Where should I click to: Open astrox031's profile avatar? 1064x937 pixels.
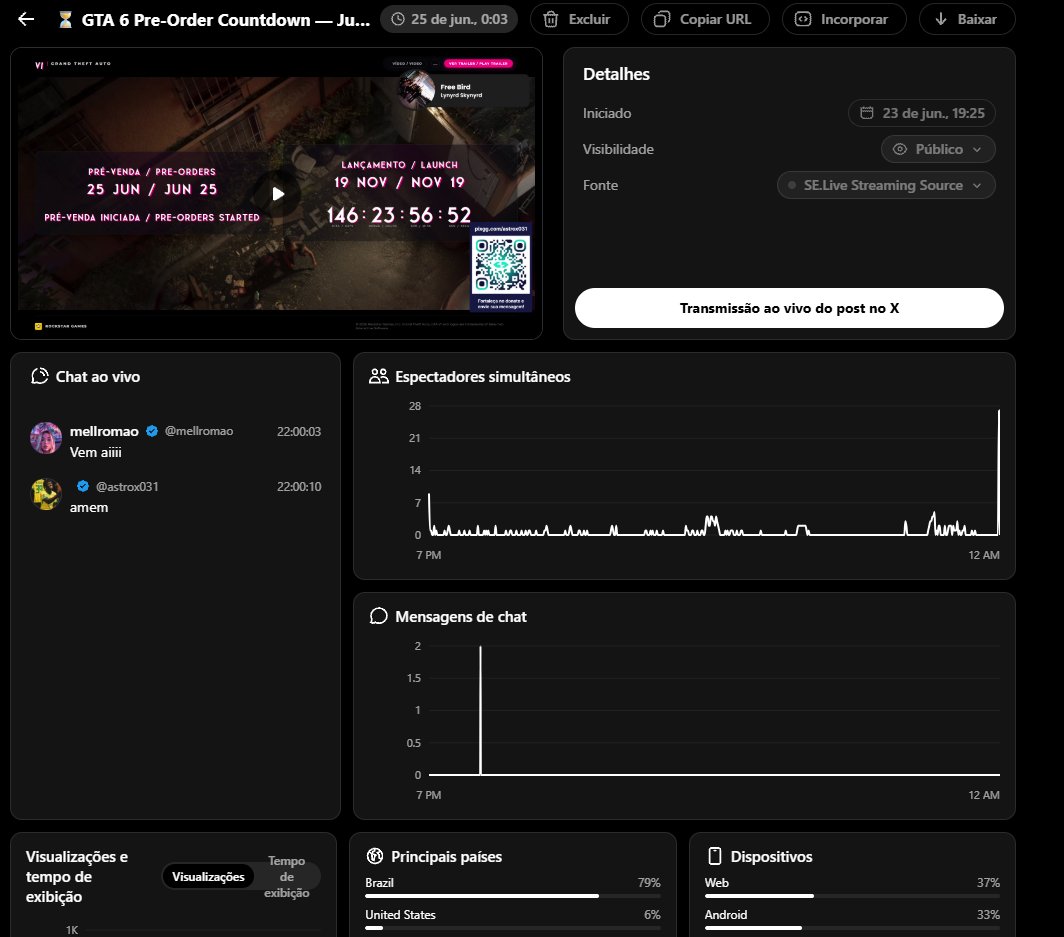coord(46,494)
